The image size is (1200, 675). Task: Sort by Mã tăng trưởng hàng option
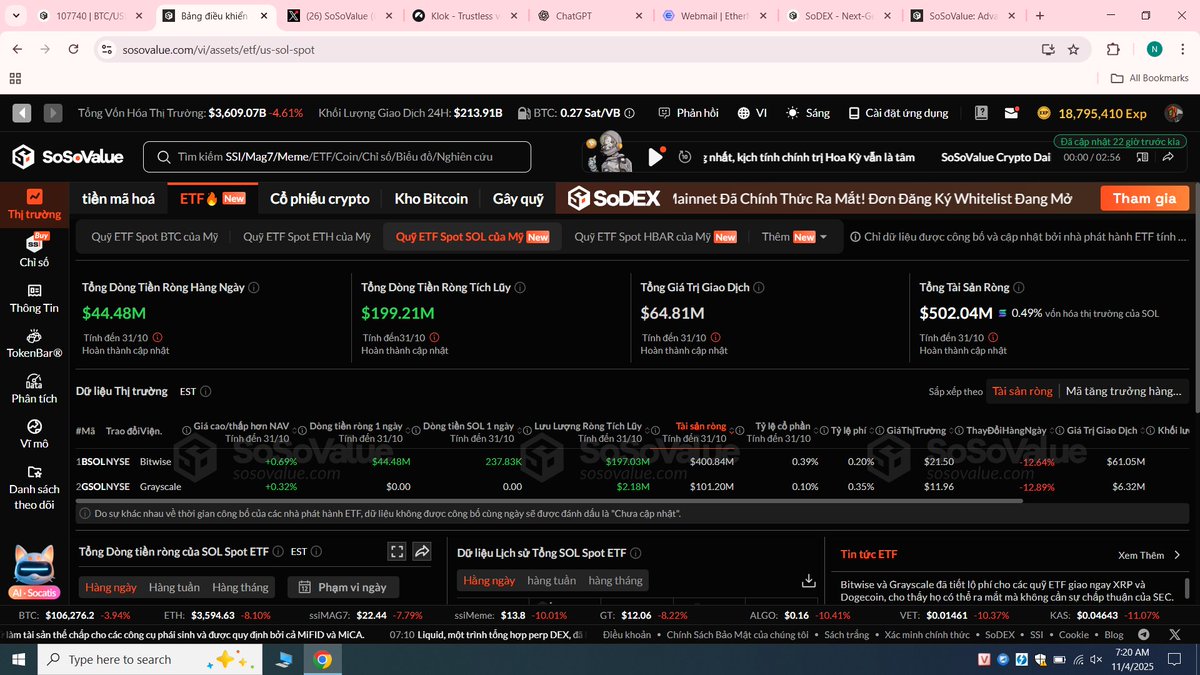(x=1124, y=391)
